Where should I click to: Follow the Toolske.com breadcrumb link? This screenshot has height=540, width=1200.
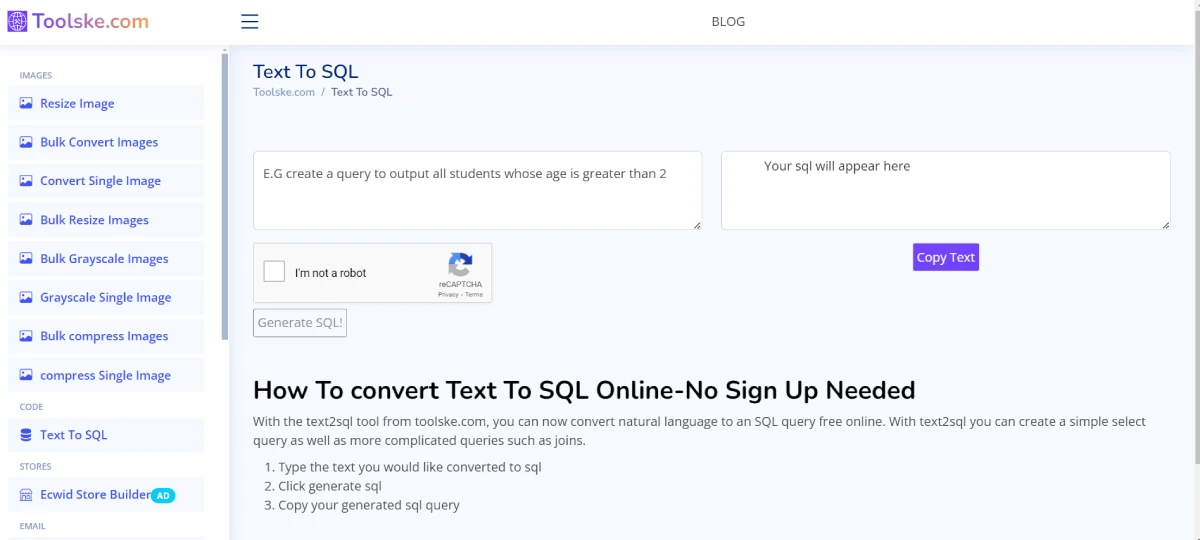point(284,92)
